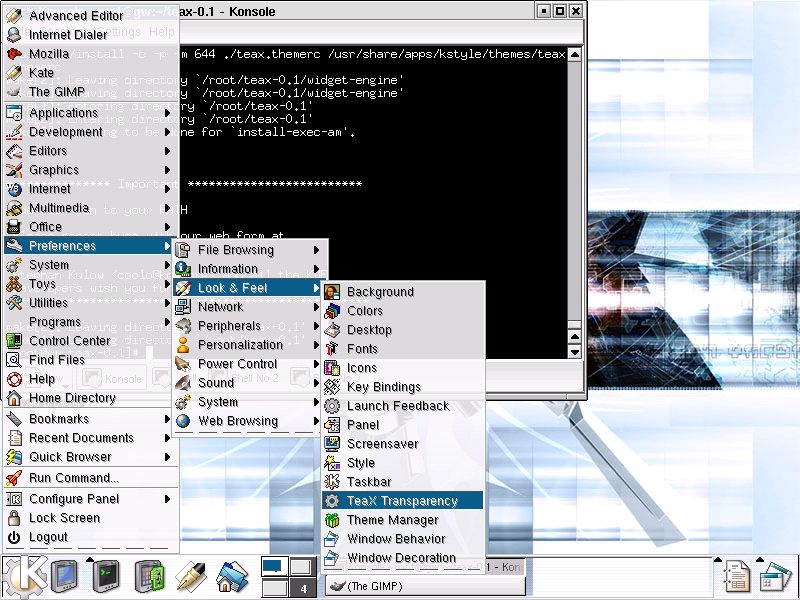Open the Multimedia menu category
This screenshot has width=800, height=600.
pyautogui.click(x=89, y=208)
